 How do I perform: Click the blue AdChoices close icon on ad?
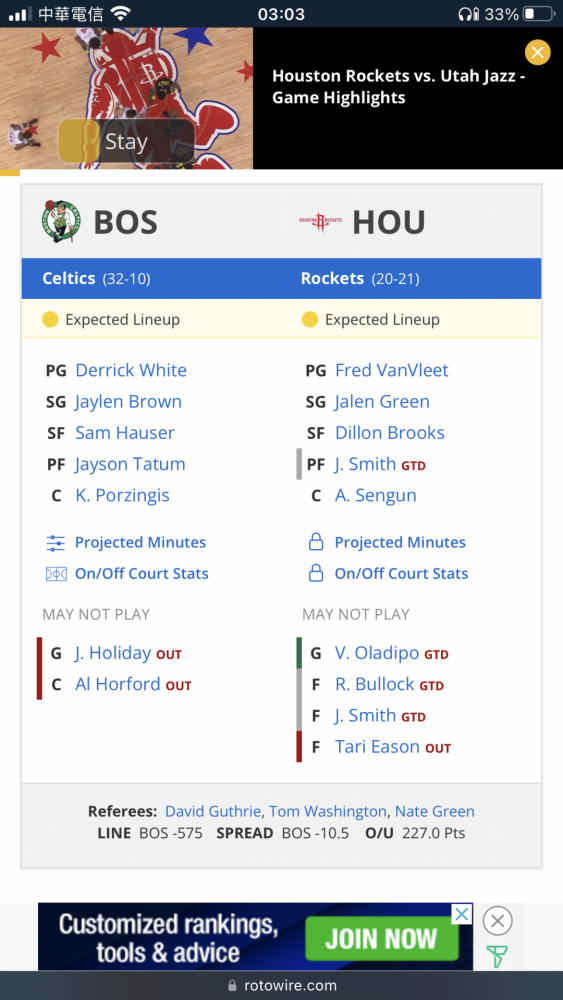pyautogui.click(x=462, y=914)
